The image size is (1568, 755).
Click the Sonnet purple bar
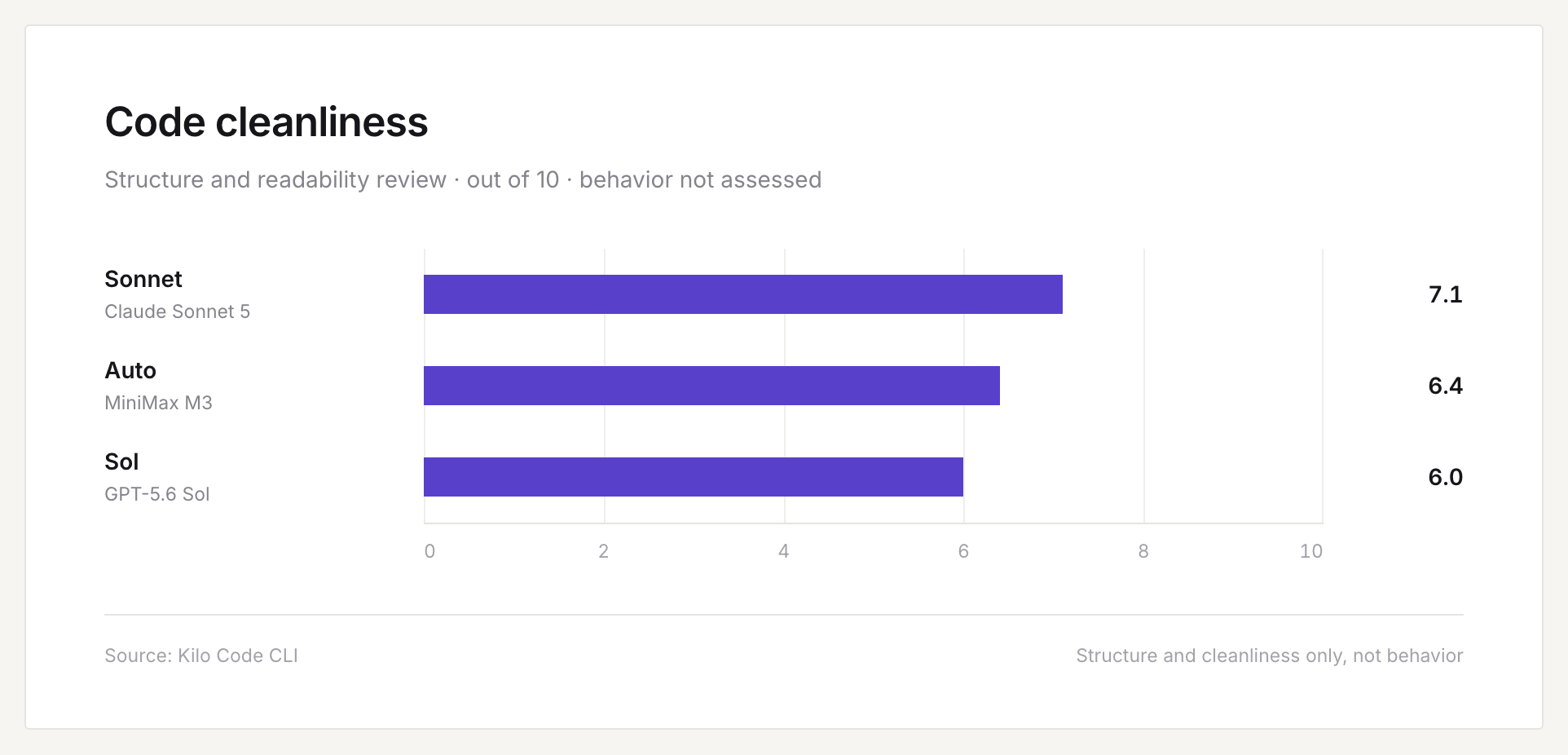[743, 294]
